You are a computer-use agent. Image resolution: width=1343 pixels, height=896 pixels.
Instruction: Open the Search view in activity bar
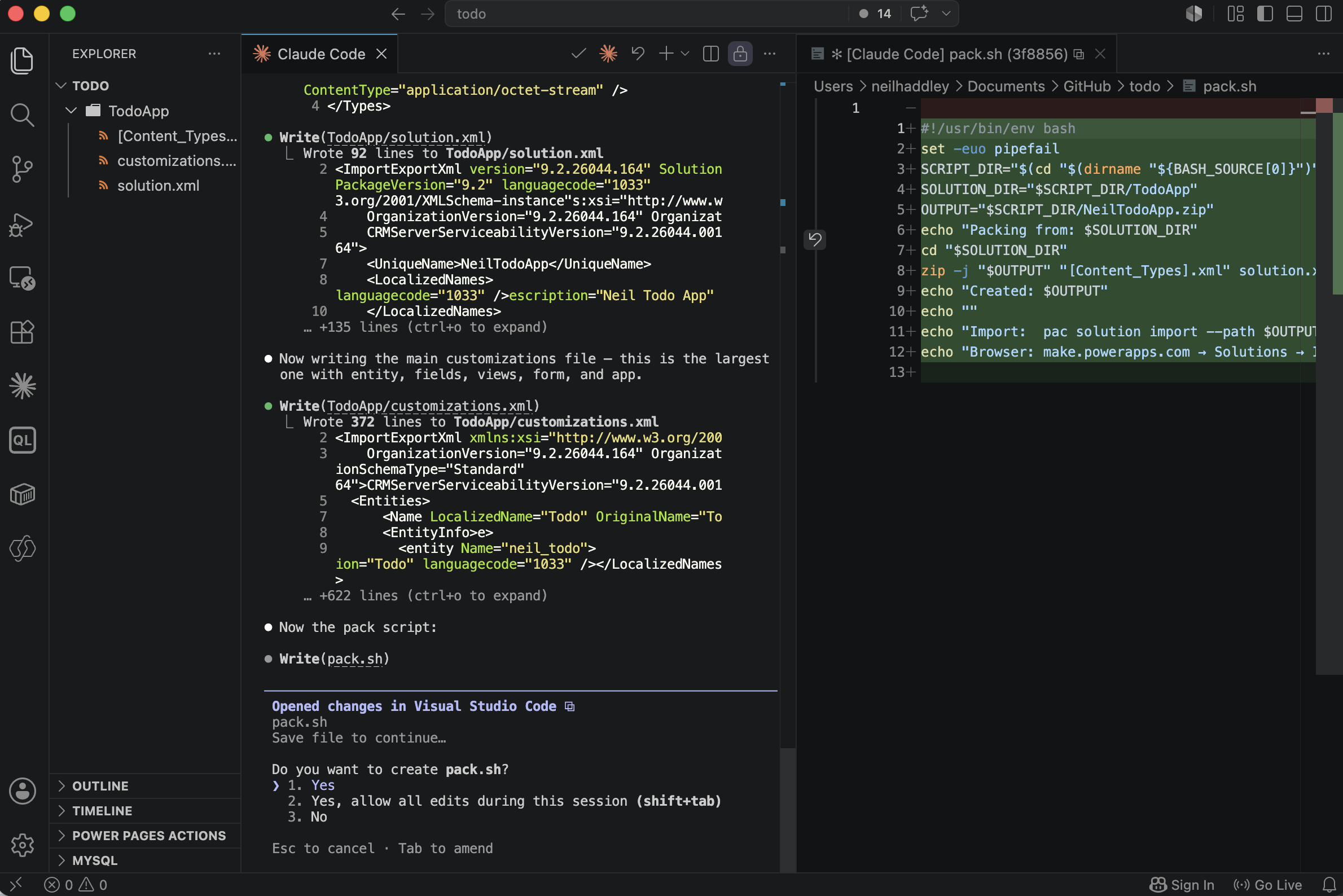click(x=22, y=115)
